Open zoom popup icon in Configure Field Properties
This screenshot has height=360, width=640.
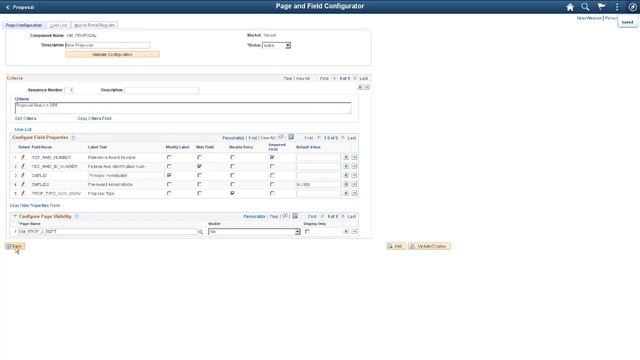coord(281,137)
